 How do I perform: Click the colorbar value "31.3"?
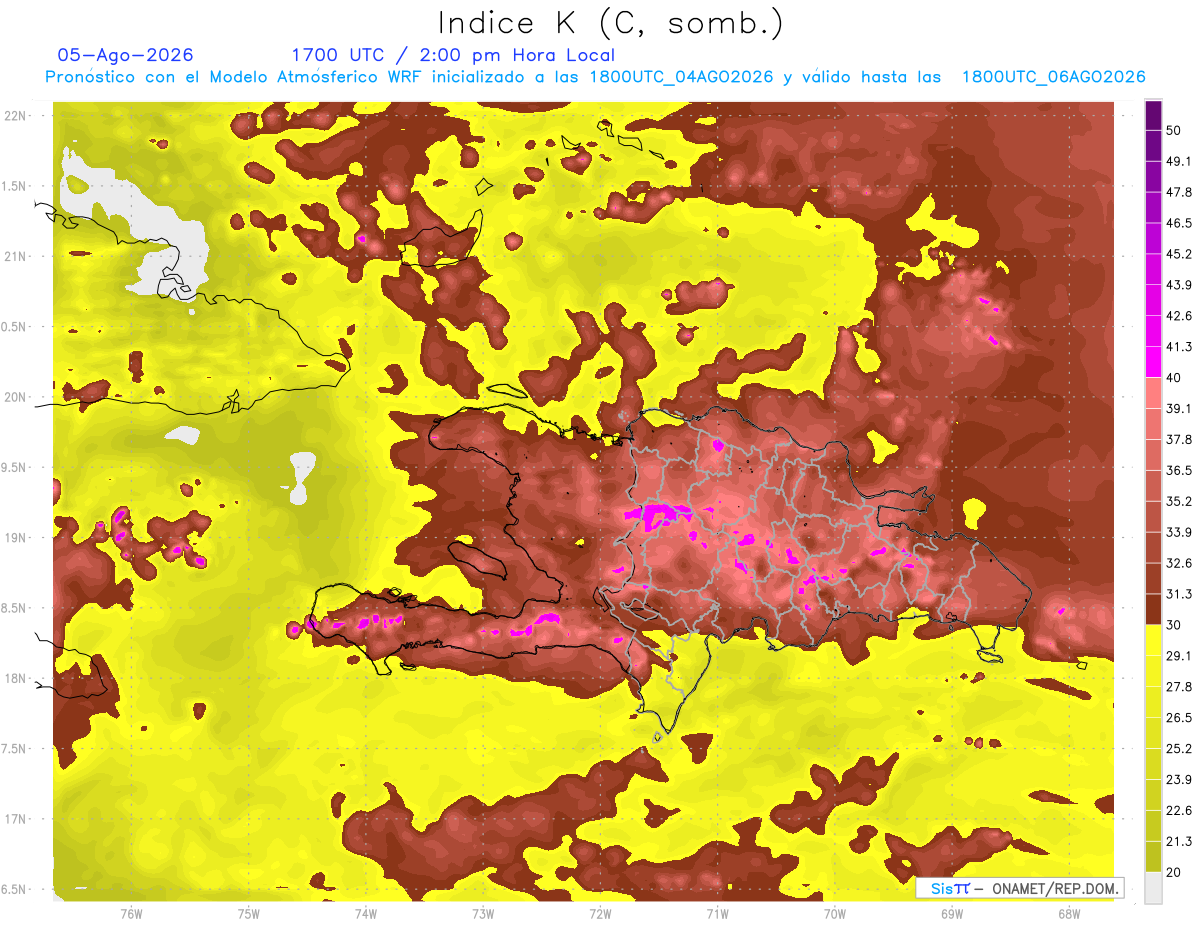pyautogui.click(x=1178, y=594)
